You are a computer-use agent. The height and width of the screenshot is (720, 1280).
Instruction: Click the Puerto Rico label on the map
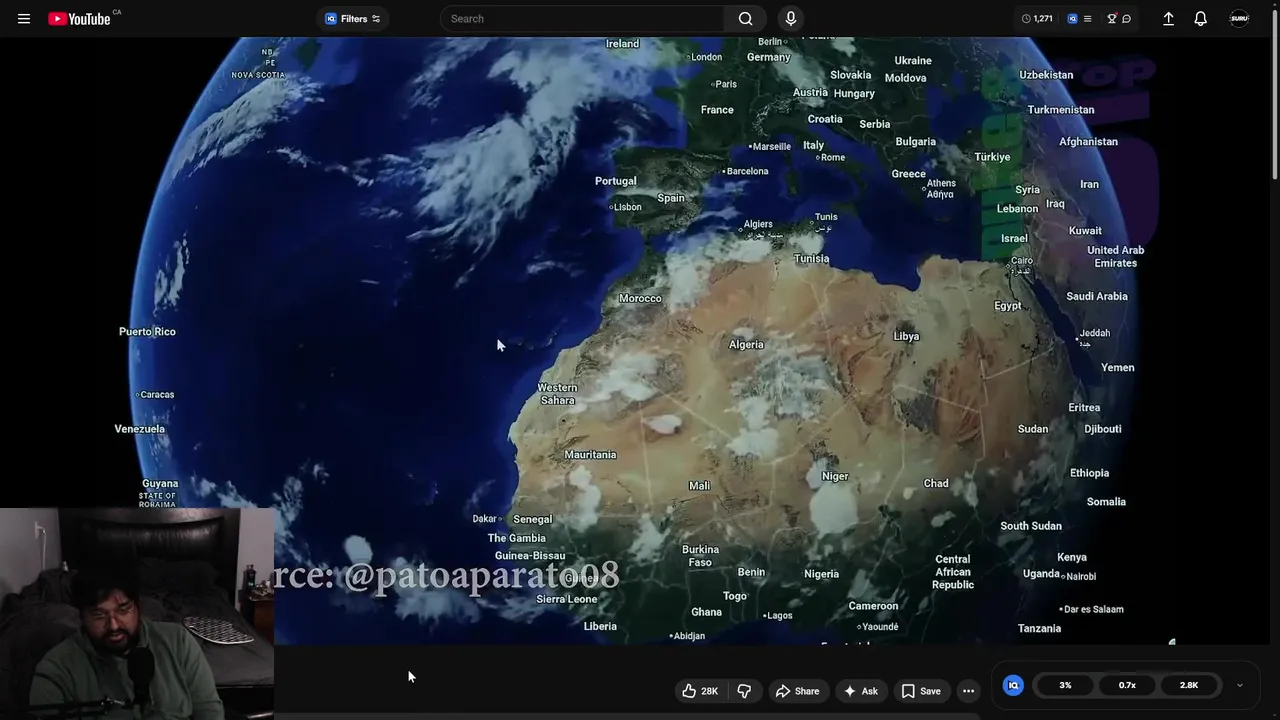pyautogui.click(x=147, y=331)
